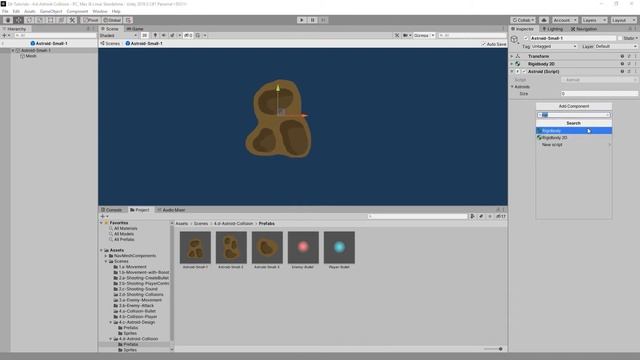Switch to the Console tab
640x360 pixels.
(112, 210)
